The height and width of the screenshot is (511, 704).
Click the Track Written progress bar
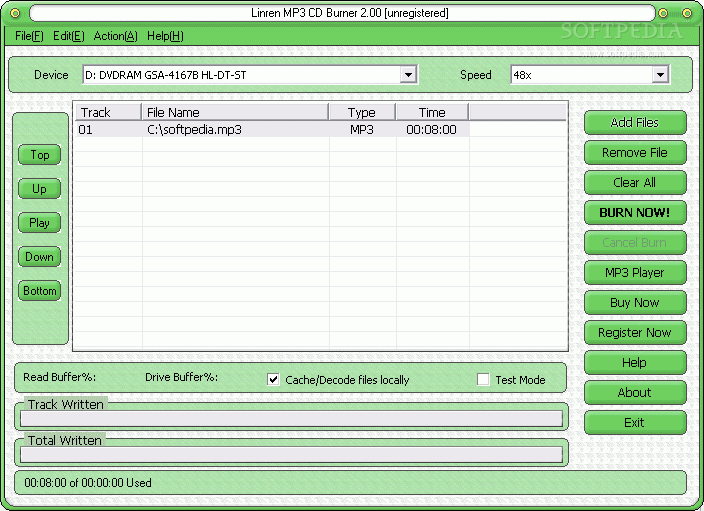coord(291,418)
